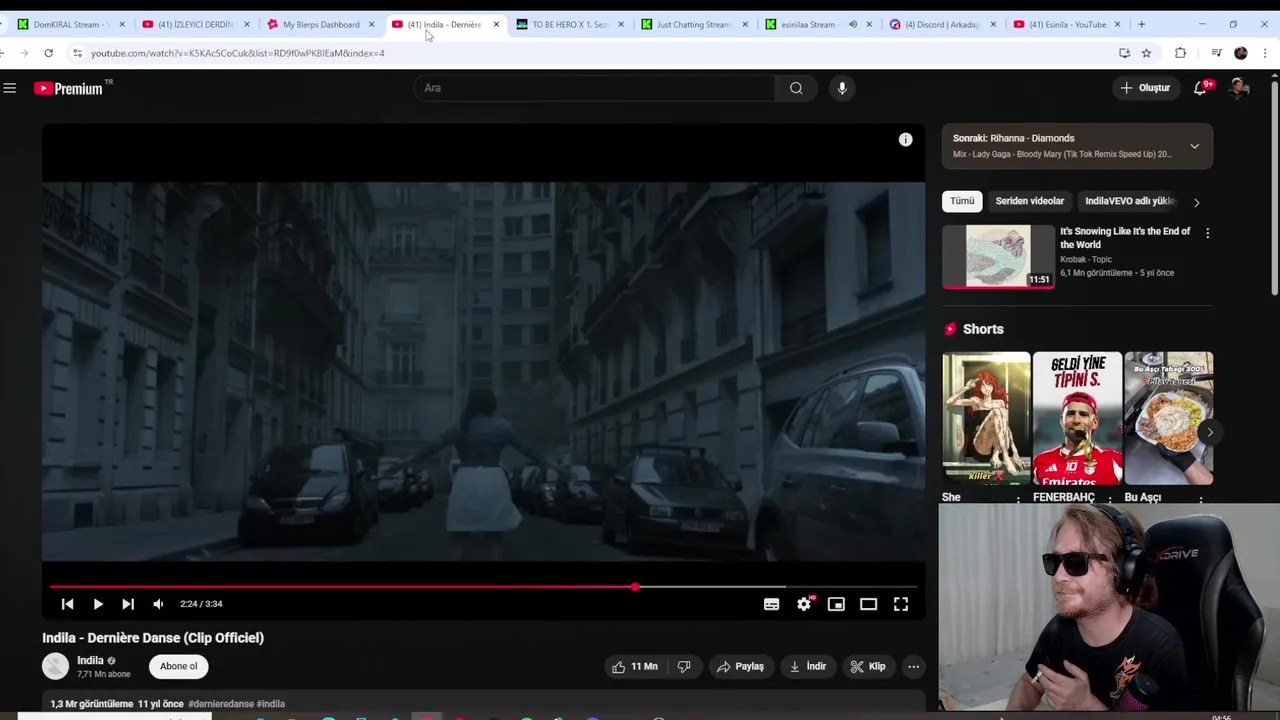Select the IndilaVEVO adlı yükle chip

point(1129,201)
